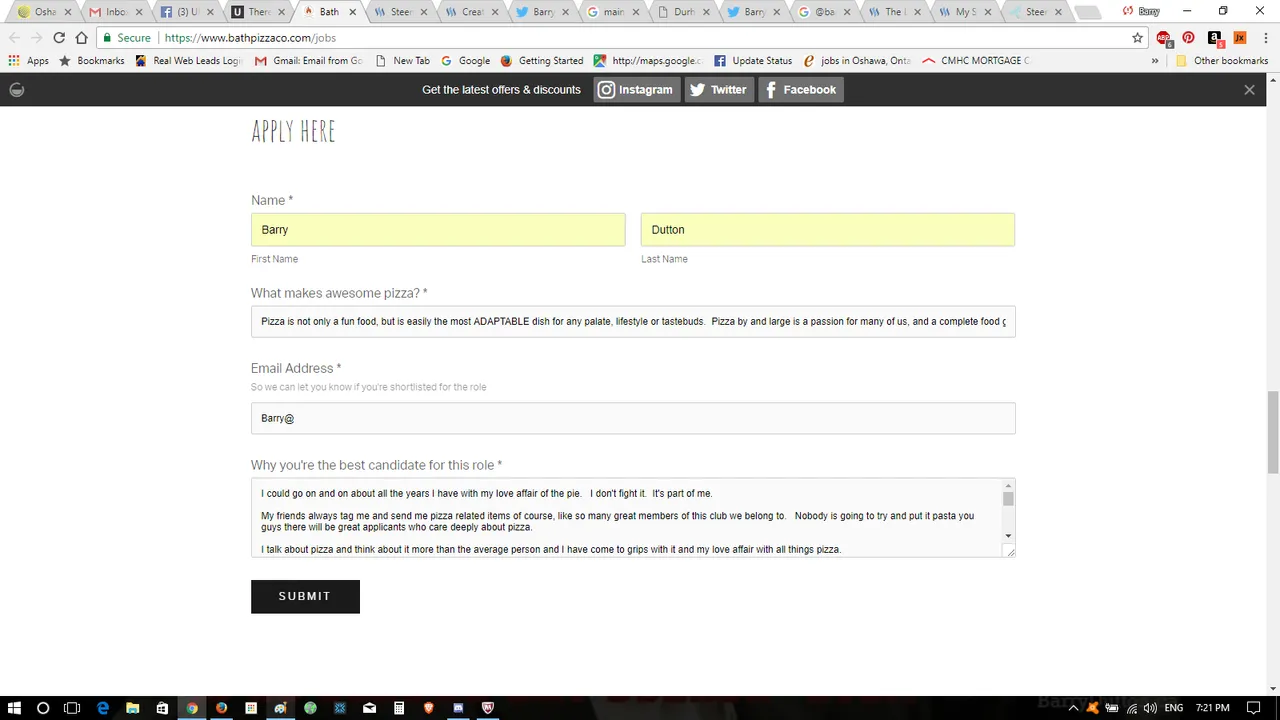1280x720 pixels.
Task: Open the Other bookmarks folder
Action: click(x=1222, y=61)
